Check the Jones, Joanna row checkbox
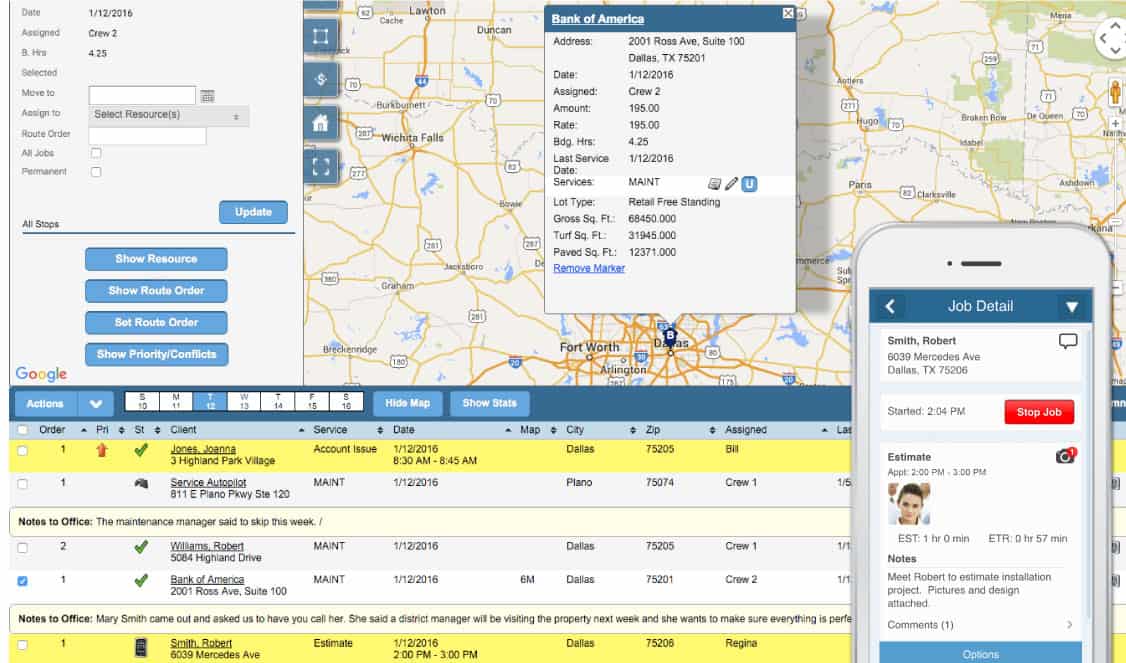 coord(23,451)
